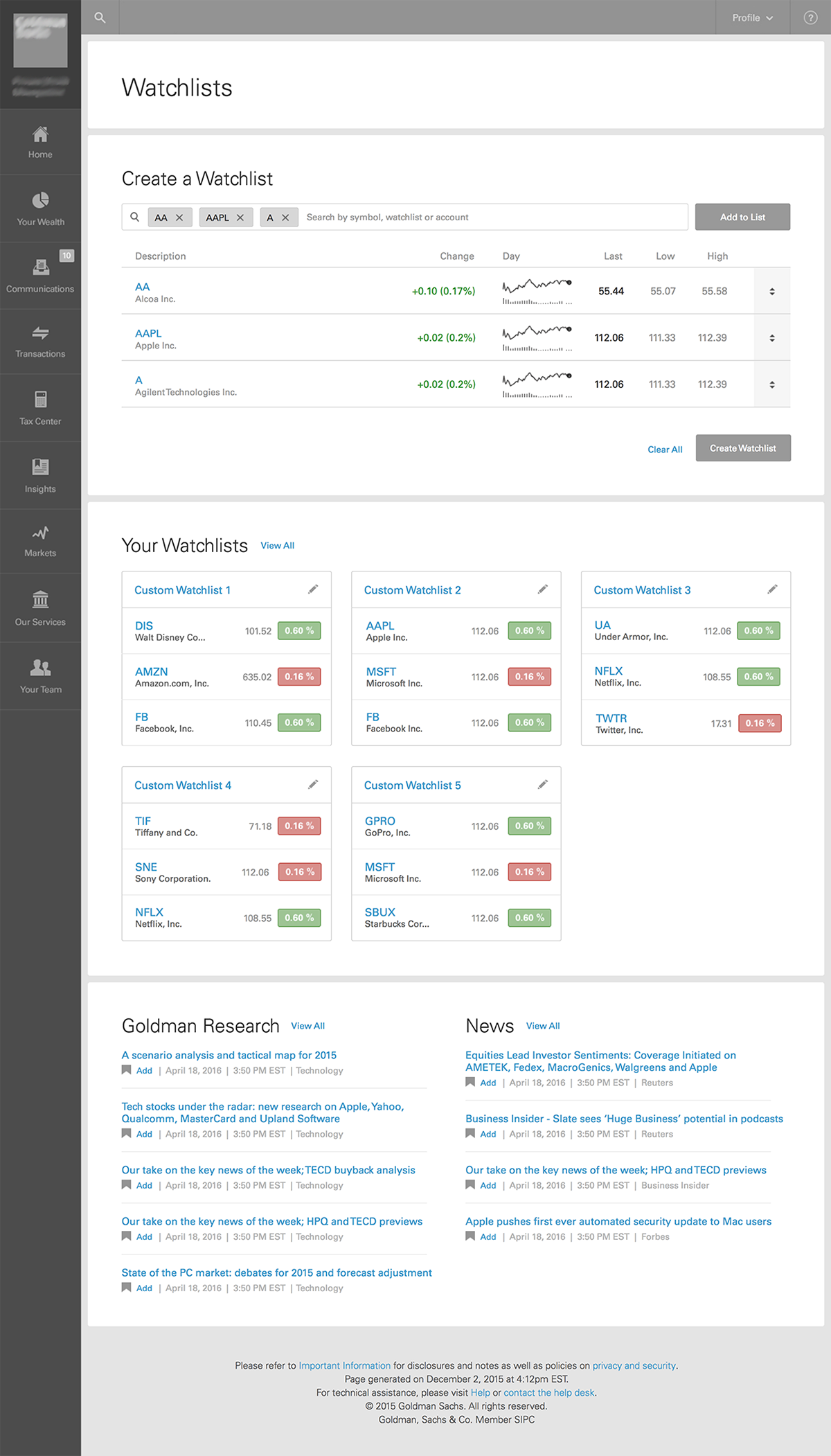The height and width of the screenshot is (1456, 831).
Task: Open DIS Walt Disney symbol
Action: pyautogui.click(x=144, y=625)
